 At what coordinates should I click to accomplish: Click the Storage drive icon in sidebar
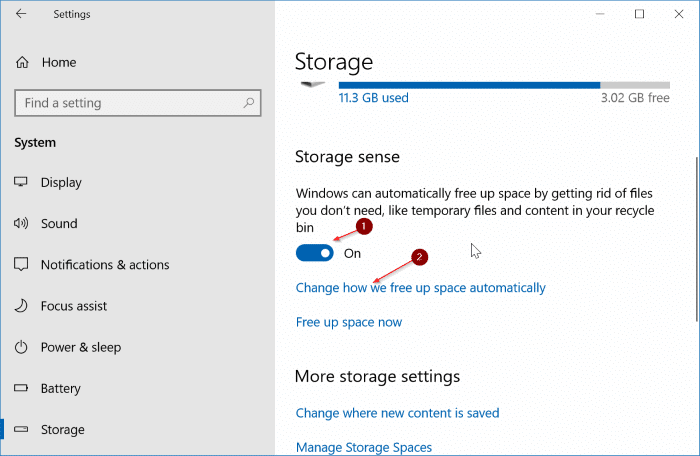[x=22, y=429]
